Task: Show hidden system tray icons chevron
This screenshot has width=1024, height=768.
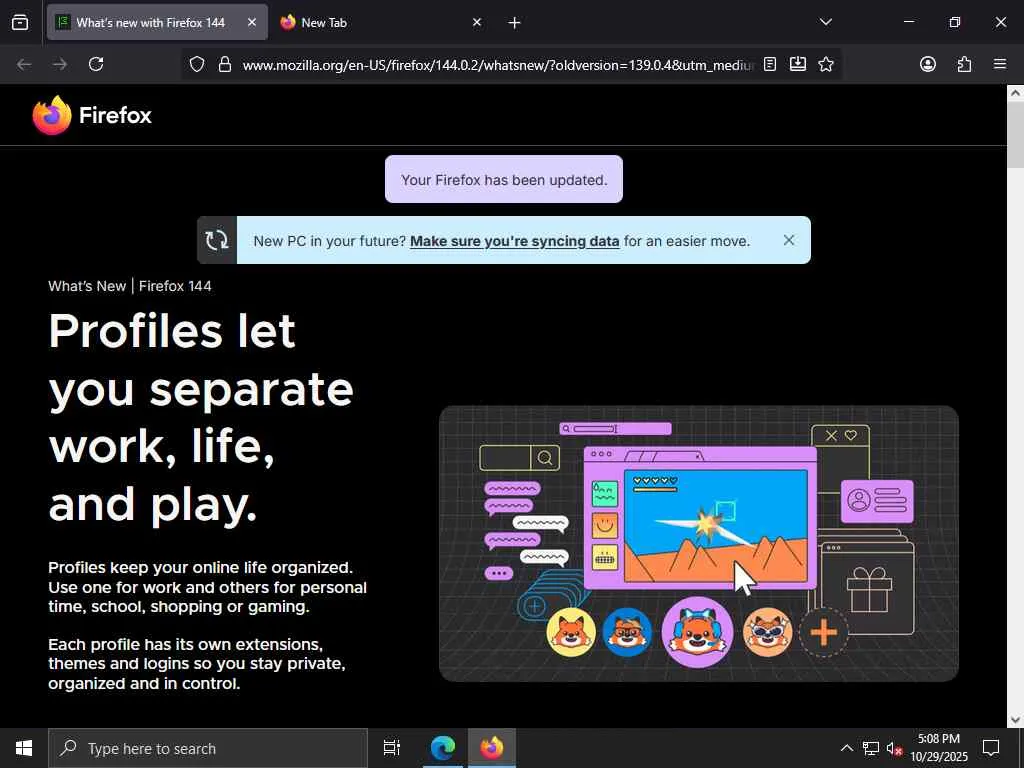Action: click(846, 748)
